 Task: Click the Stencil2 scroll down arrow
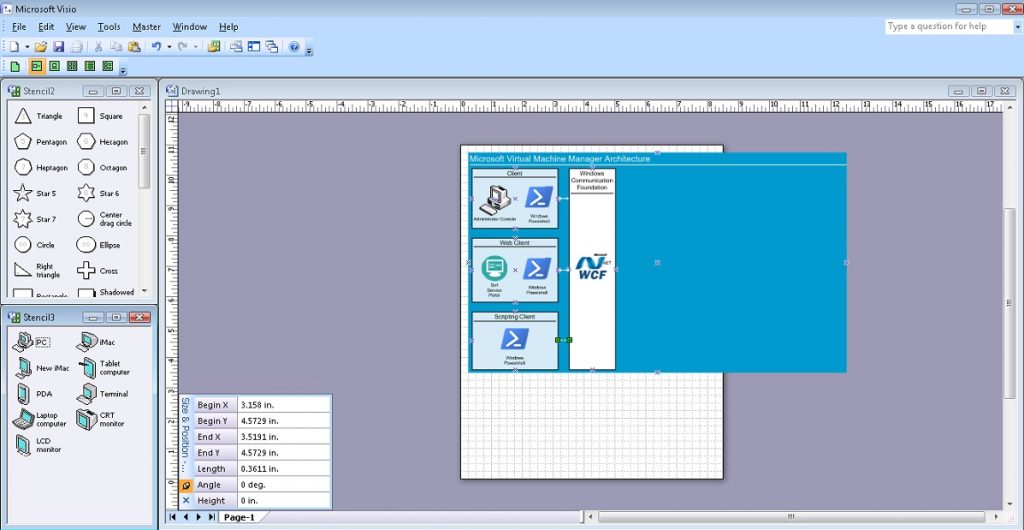coord(144,291)
